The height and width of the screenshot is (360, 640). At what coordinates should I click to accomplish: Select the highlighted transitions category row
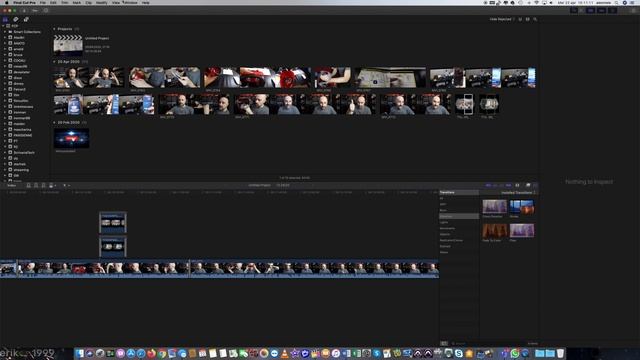(x=459, y=216)
